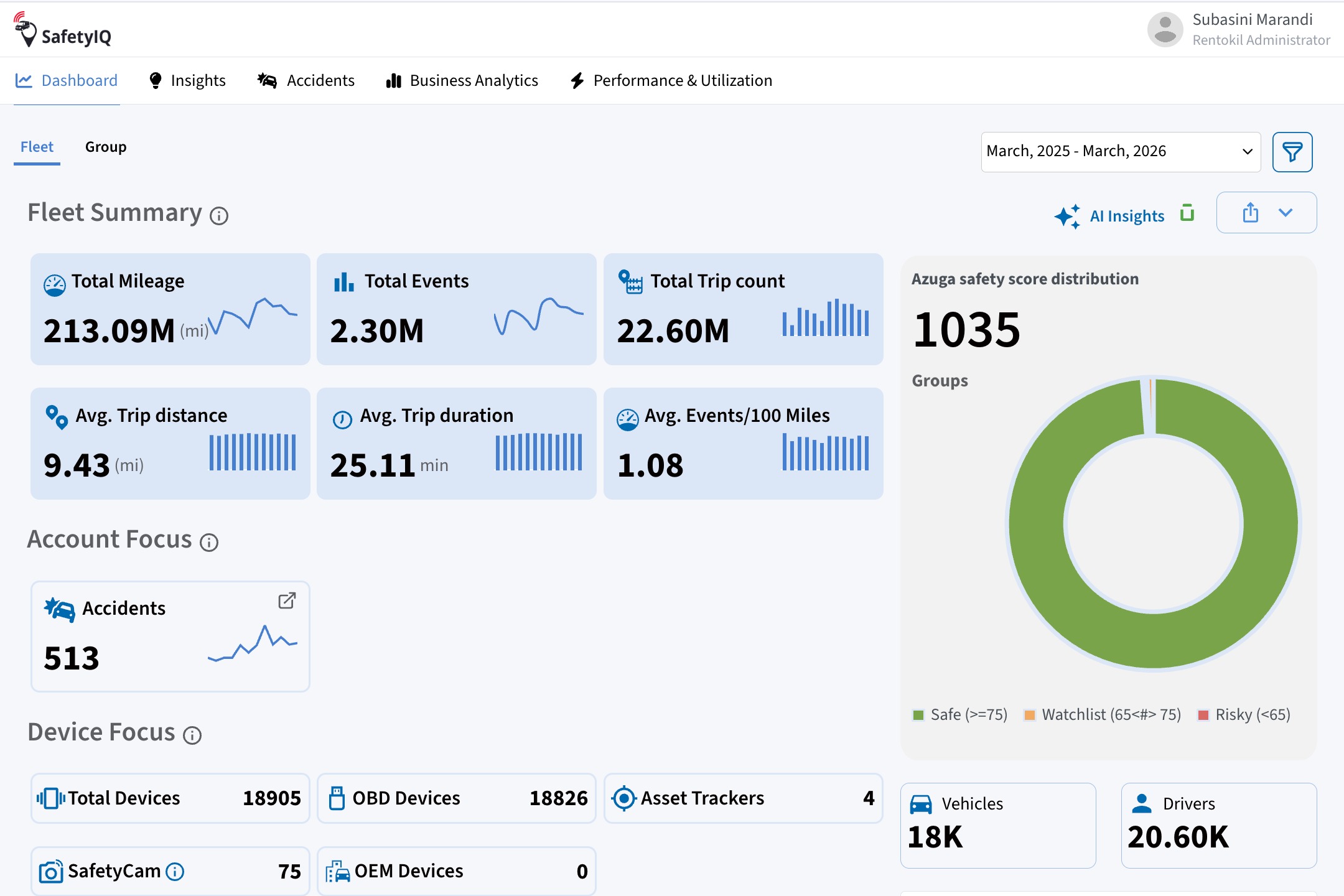Toggle the Watchlist legend entry

[x=1102, y=714]
